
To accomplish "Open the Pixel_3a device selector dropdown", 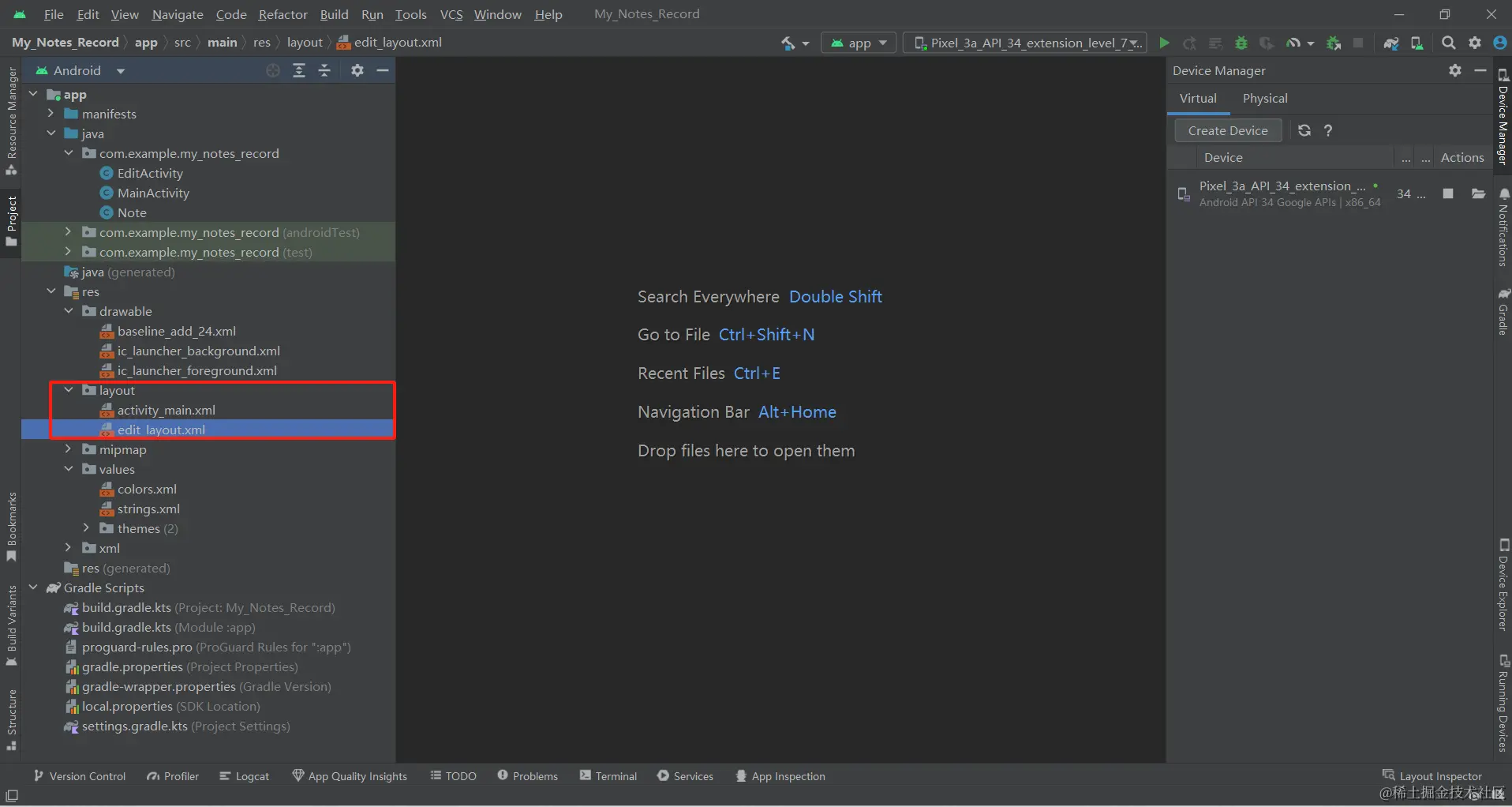I will coord(1026,43).
